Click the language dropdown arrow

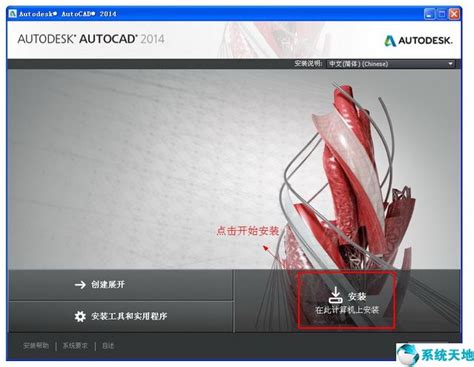pyautogui.click(x=450, y=64)
